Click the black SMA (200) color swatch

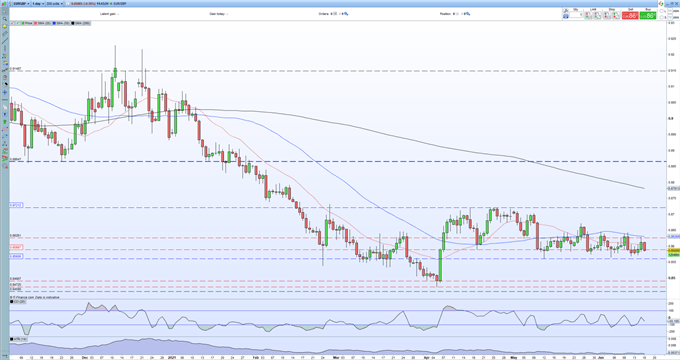coord(73,23)
